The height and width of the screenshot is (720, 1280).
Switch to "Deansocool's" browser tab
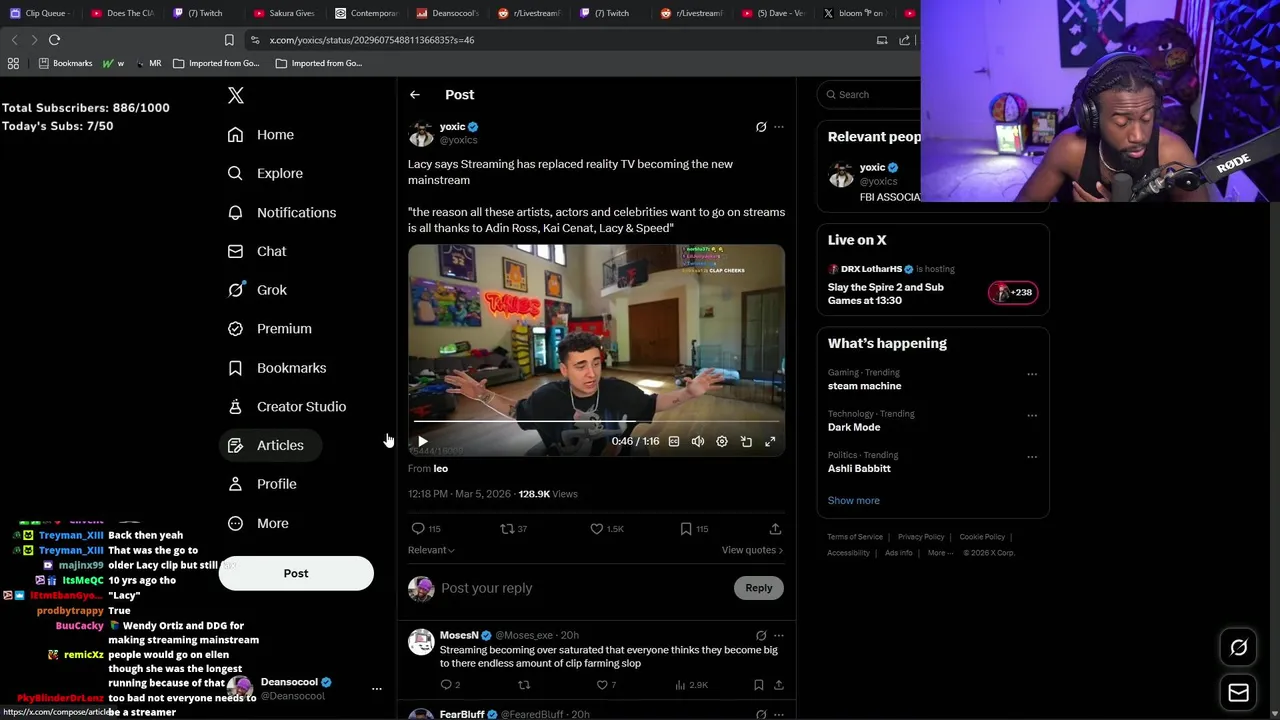(x=447, y=13)
